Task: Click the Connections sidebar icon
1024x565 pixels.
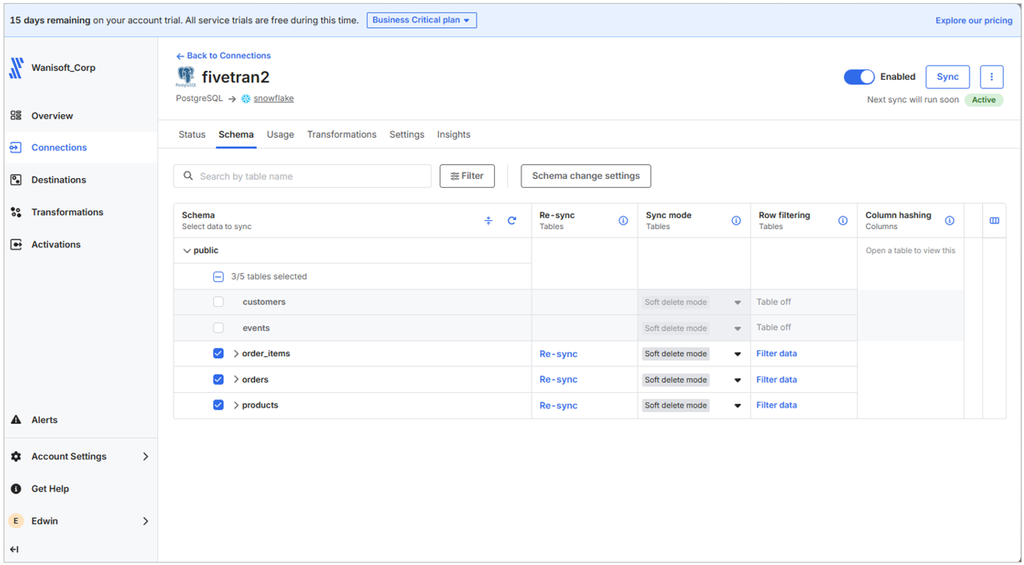Action: tap(16, 148)
